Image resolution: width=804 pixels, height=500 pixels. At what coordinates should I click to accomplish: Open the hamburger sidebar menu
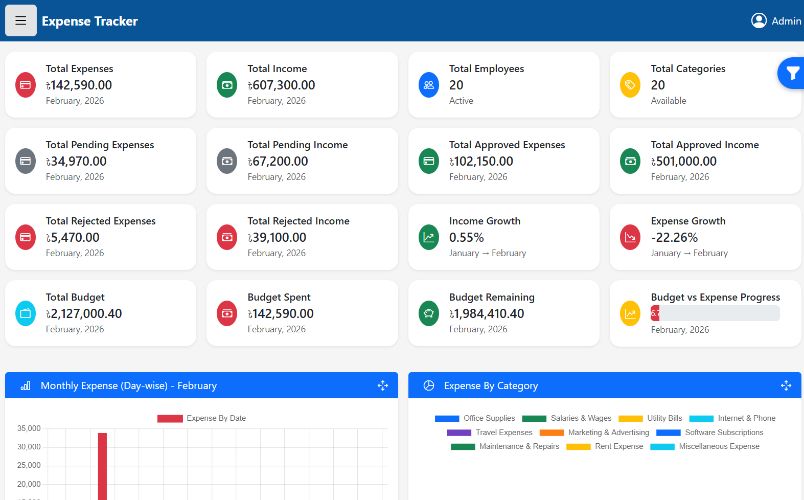click(x=21, y=21)
